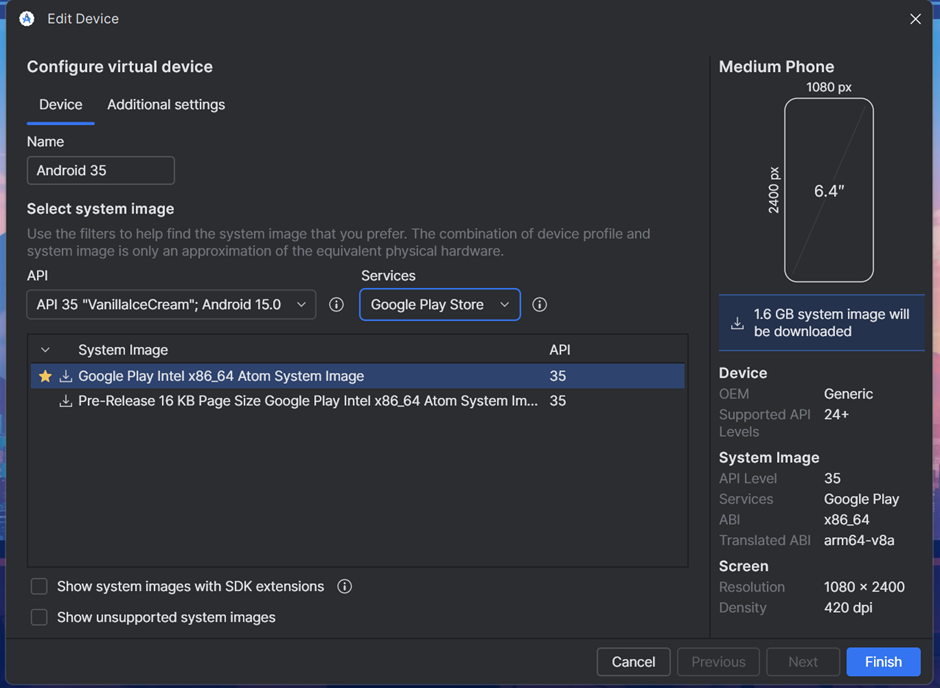Click the '1.6 GB system image will be downloaded' text
The width and height of the screenshot is (940, 688).
(831, 323)
